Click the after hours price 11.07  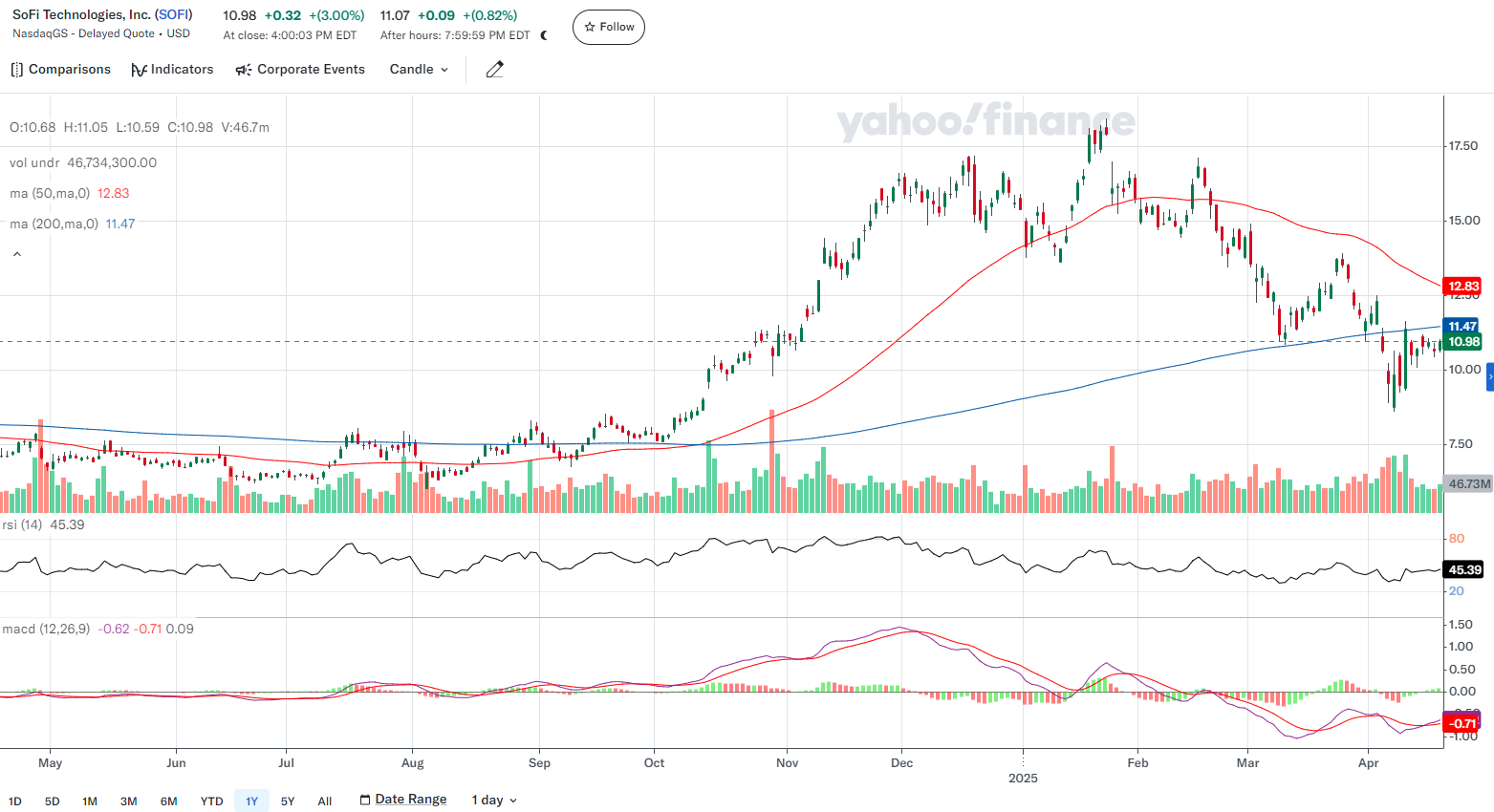[x=395, y=15]
